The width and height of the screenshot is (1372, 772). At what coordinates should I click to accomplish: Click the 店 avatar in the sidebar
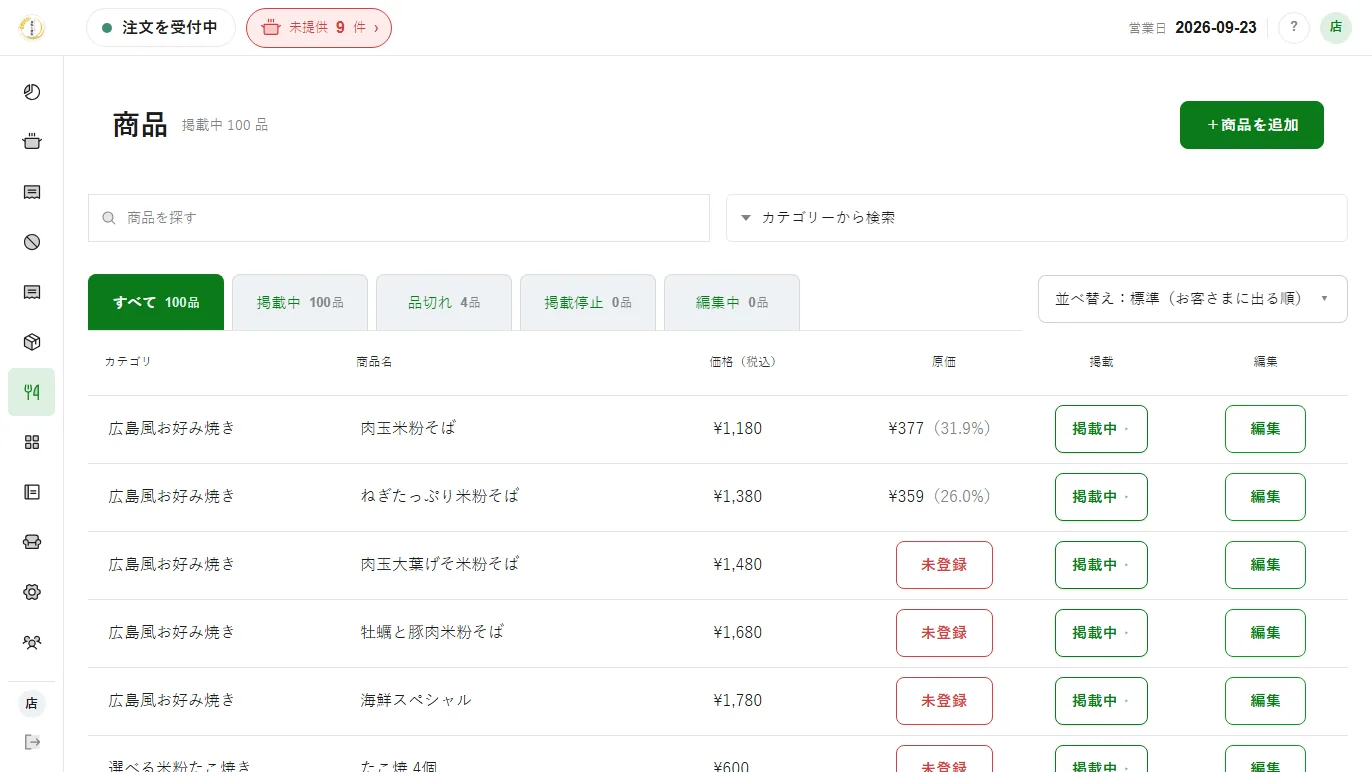point(32,704)
